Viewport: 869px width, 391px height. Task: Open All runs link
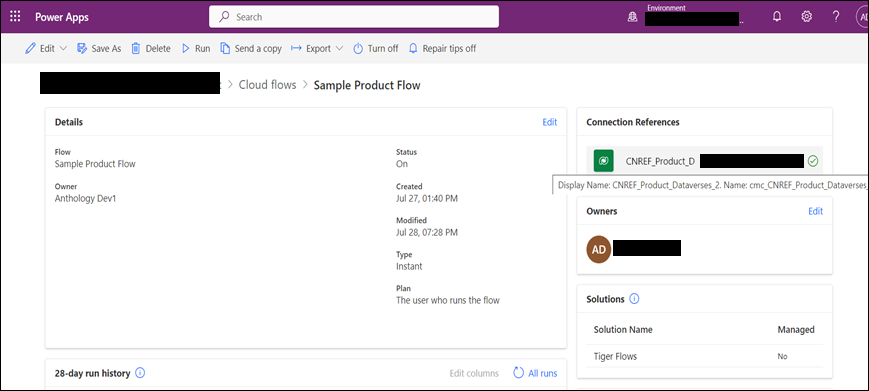point(543,373)
